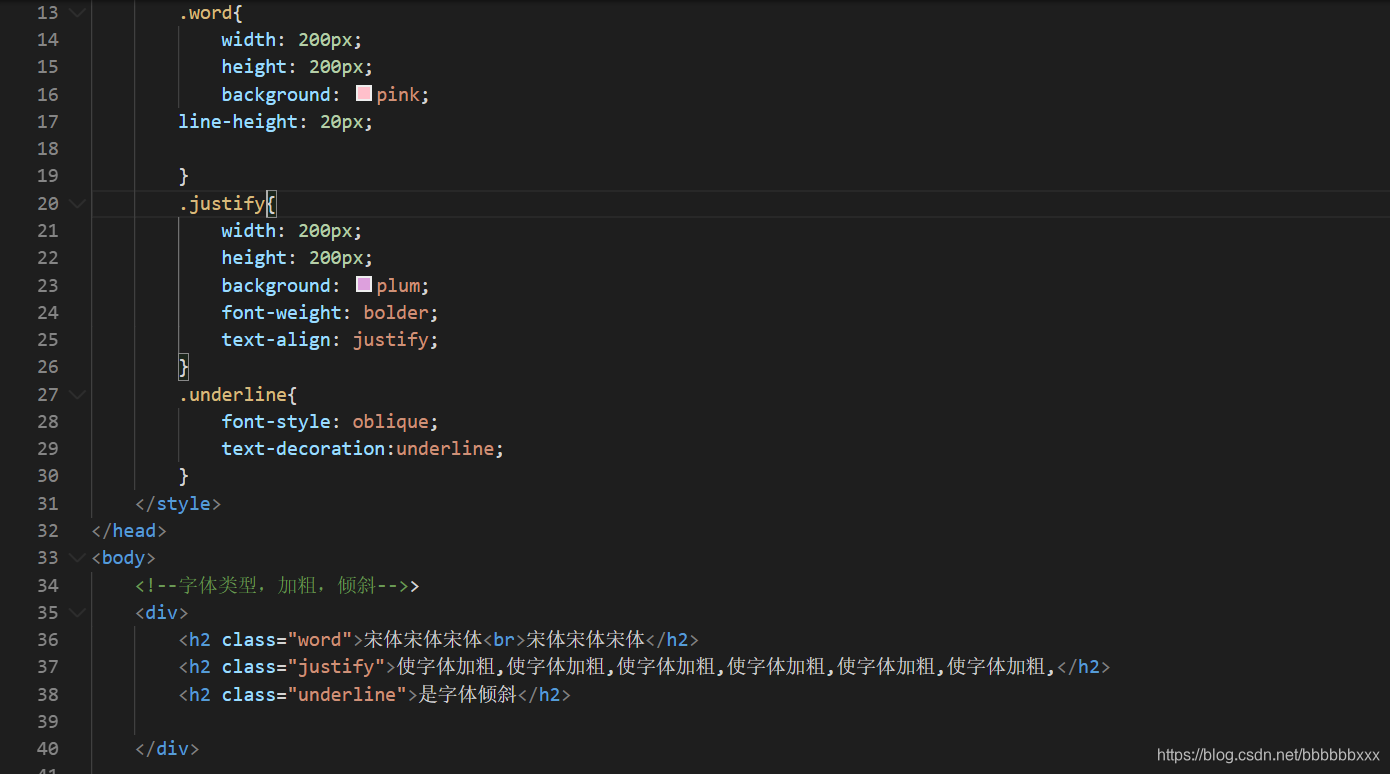Click the closing style tag

[178, 504]
